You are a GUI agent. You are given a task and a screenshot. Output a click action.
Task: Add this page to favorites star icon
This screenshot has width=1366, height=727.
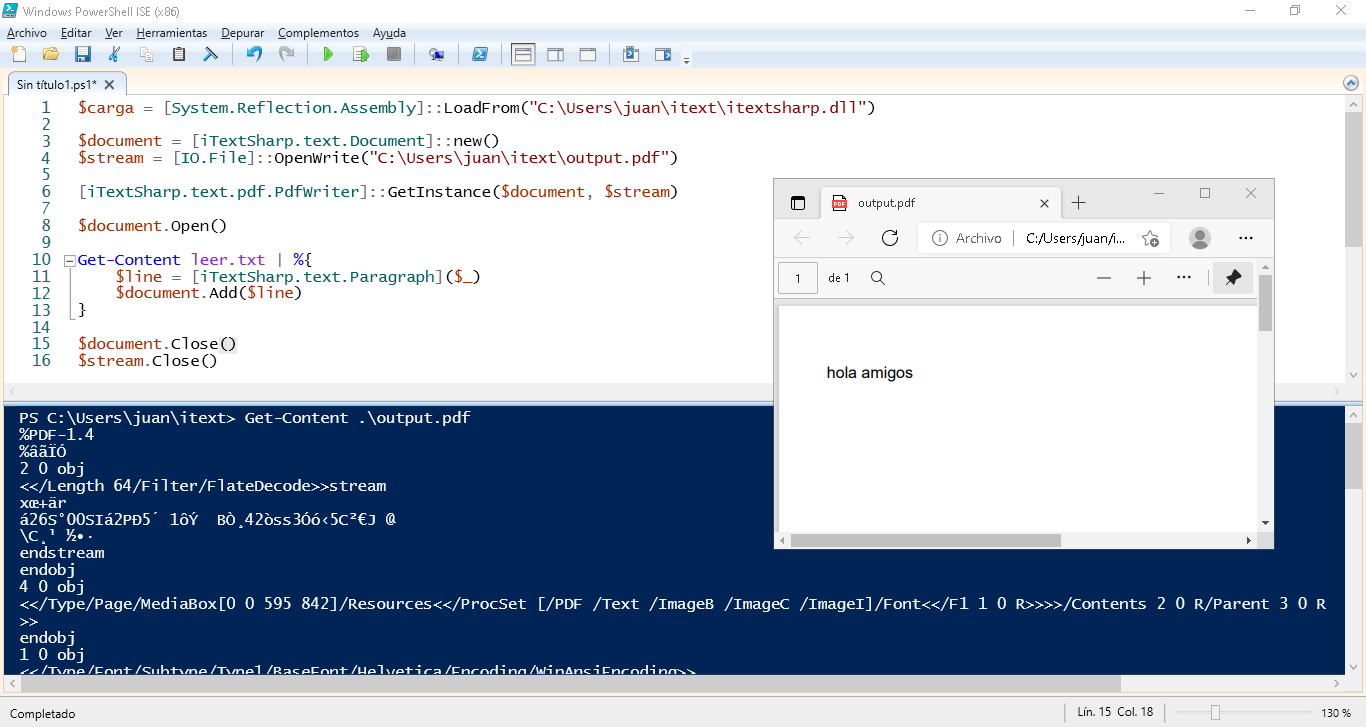(x=1150, y=238)
